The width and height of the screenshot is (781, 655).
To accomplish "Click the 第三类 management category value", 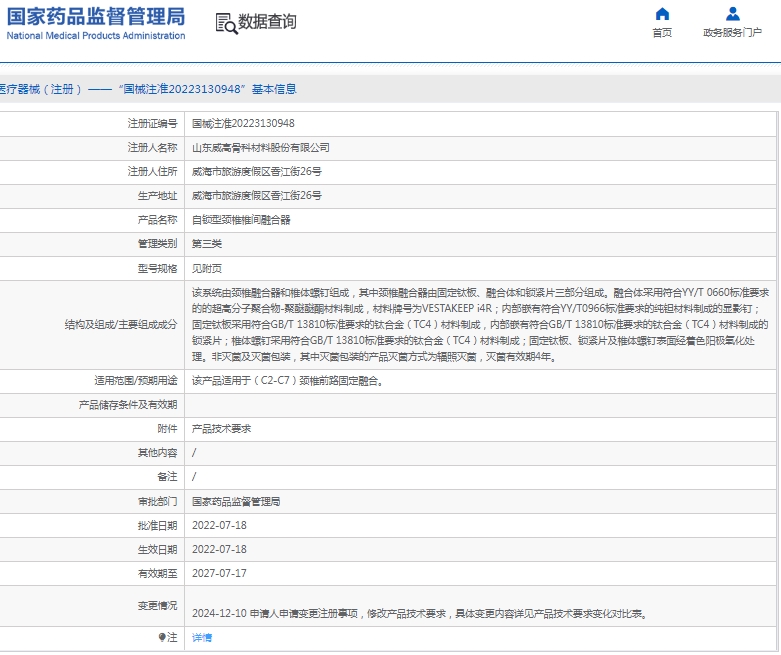I will tap(207, 244).
